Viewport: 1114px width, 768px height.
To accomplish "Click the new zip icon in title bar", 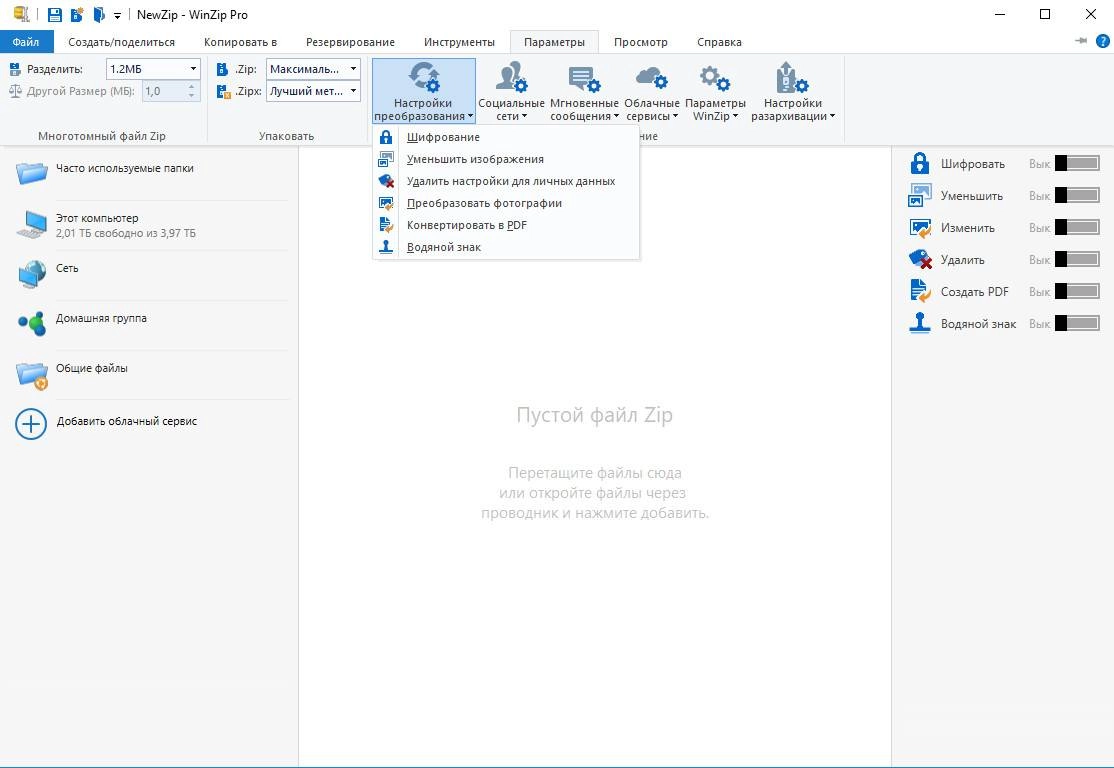I will pos(77,14).
